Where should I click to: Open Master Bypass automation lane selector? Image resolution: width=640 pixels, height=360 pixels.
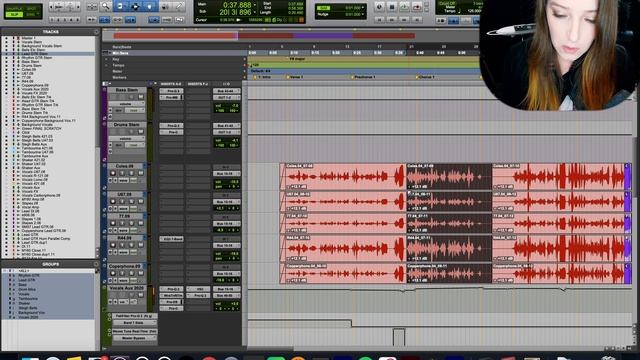point(135,338)
